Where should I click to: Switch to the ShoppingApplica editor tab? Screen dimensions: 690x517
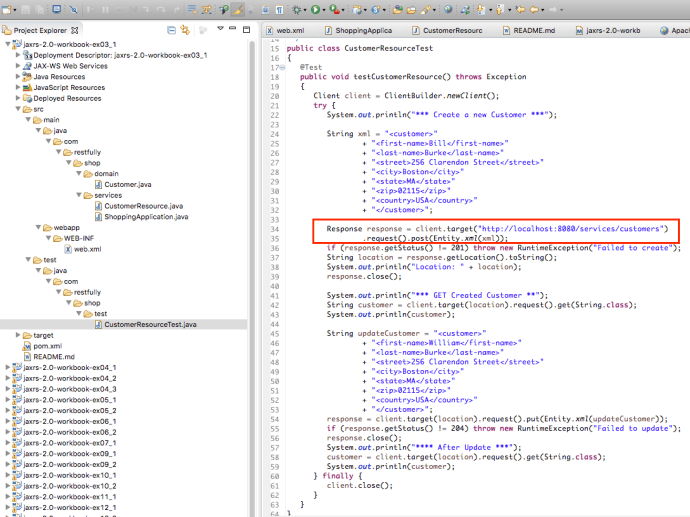363,31
